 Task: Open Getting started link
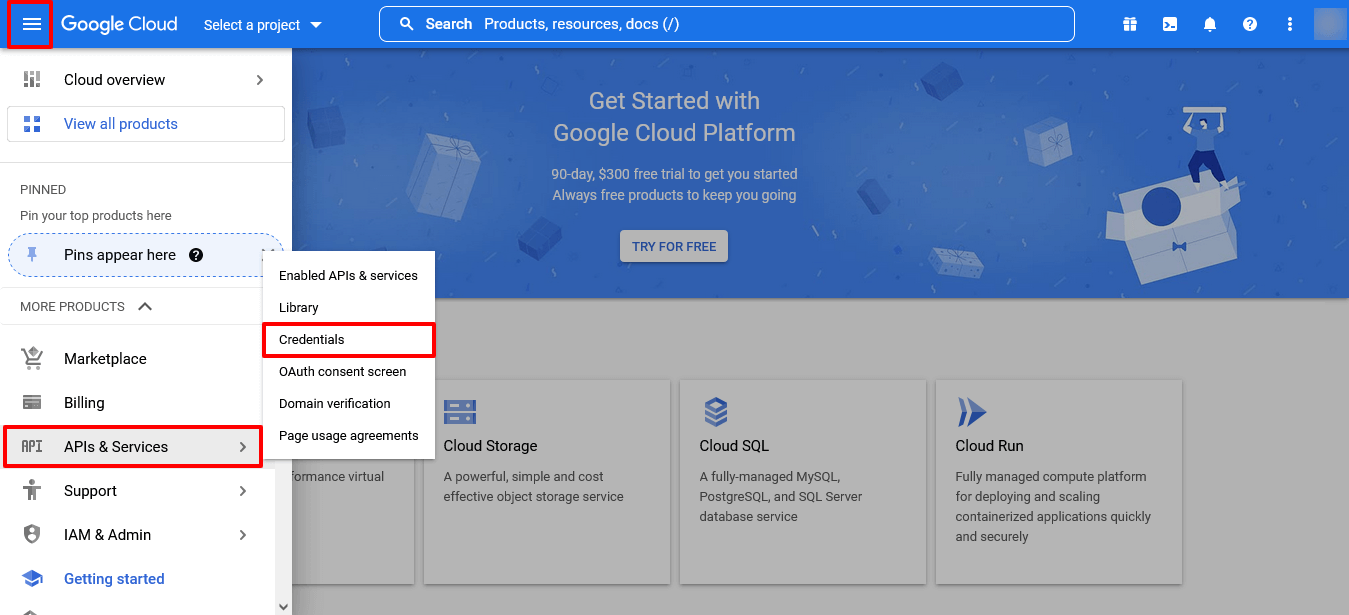click(x=114, y=579)
